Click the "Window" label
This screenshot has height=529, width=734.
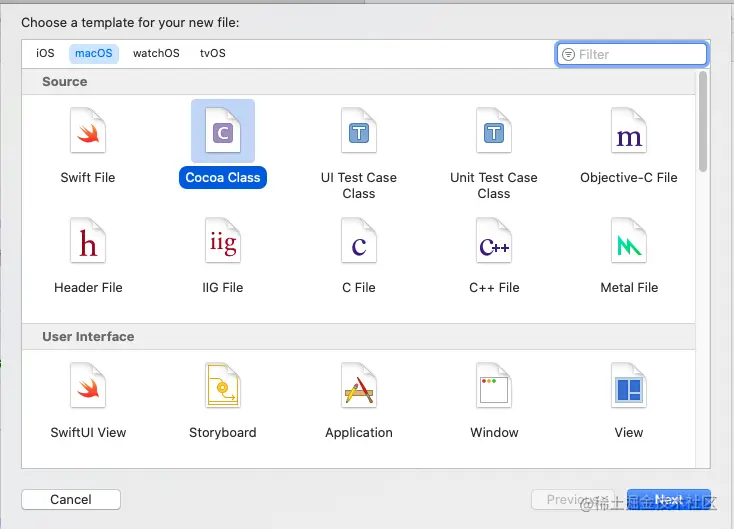click(x=494, y=433)
